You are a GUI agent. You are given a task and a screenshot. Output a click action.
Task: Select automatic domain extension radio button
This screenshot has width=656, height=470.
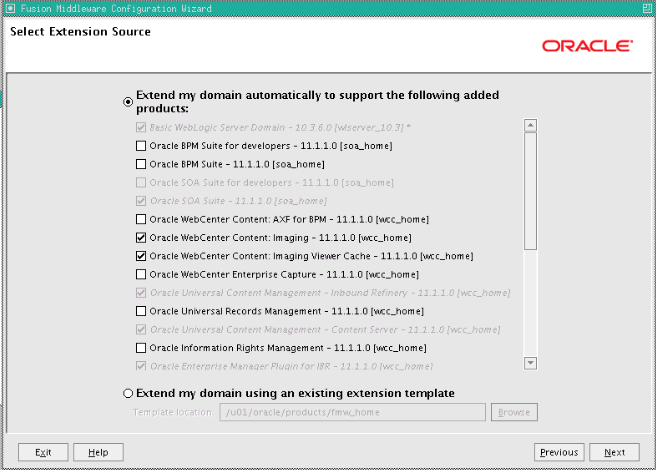[128, 102]
